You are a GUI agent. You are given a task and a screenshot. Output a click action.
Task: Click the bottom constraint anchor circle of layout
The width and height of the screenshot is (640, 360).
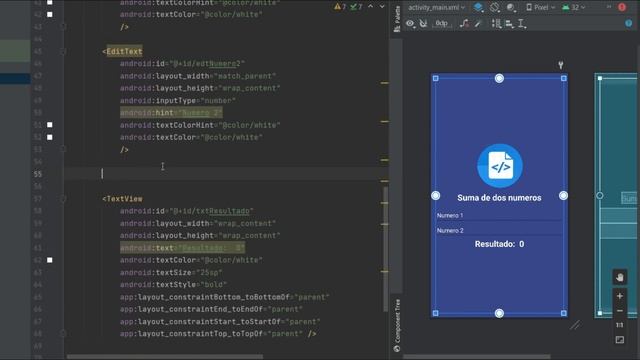tap(499, 313)
